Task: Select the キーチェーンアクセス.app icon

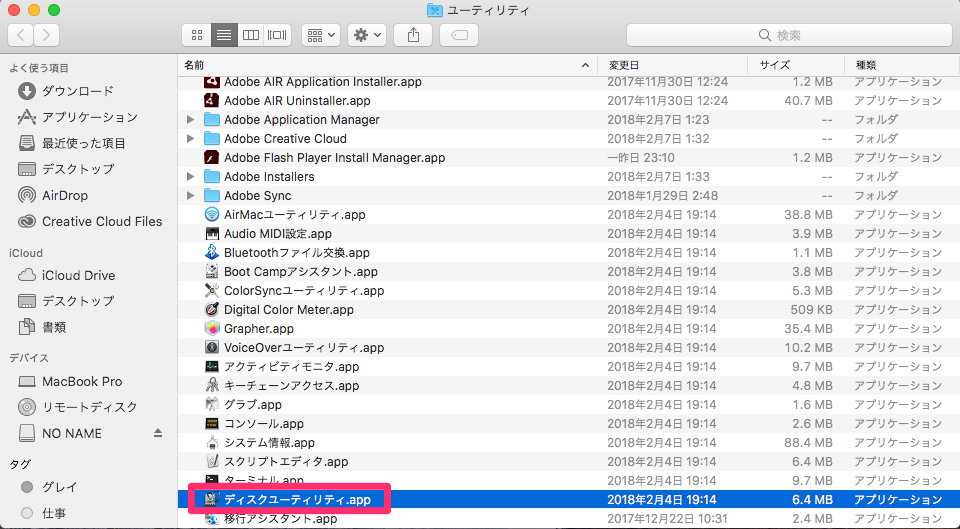Action: coord(212,385)
